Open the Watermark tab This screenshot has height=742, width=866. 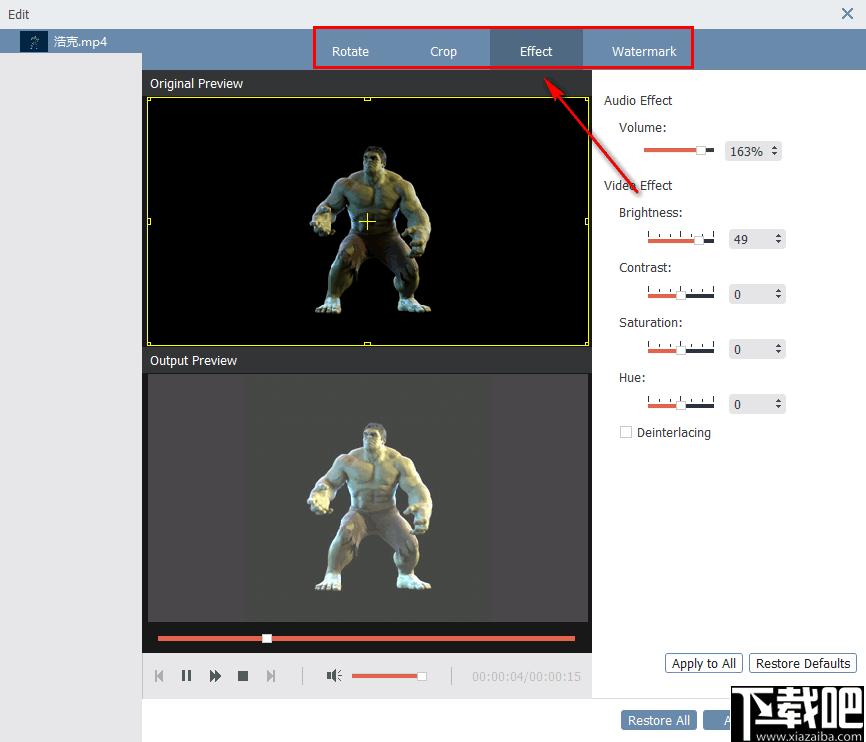(643, 51)
